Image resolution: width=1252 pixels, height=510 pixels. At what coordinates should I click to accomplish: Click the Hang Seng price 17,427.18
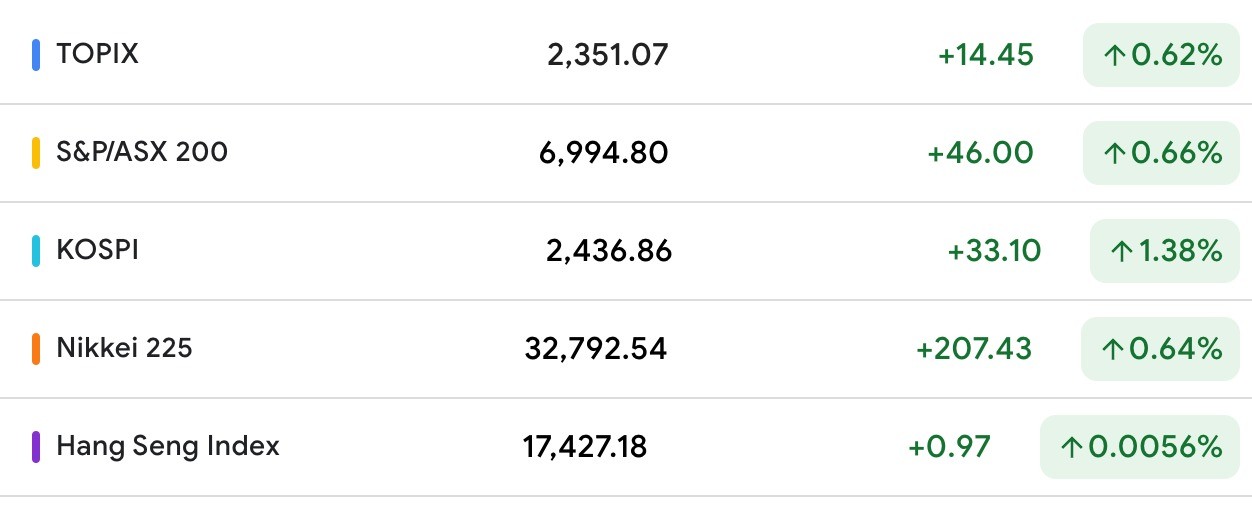[585, 447]
